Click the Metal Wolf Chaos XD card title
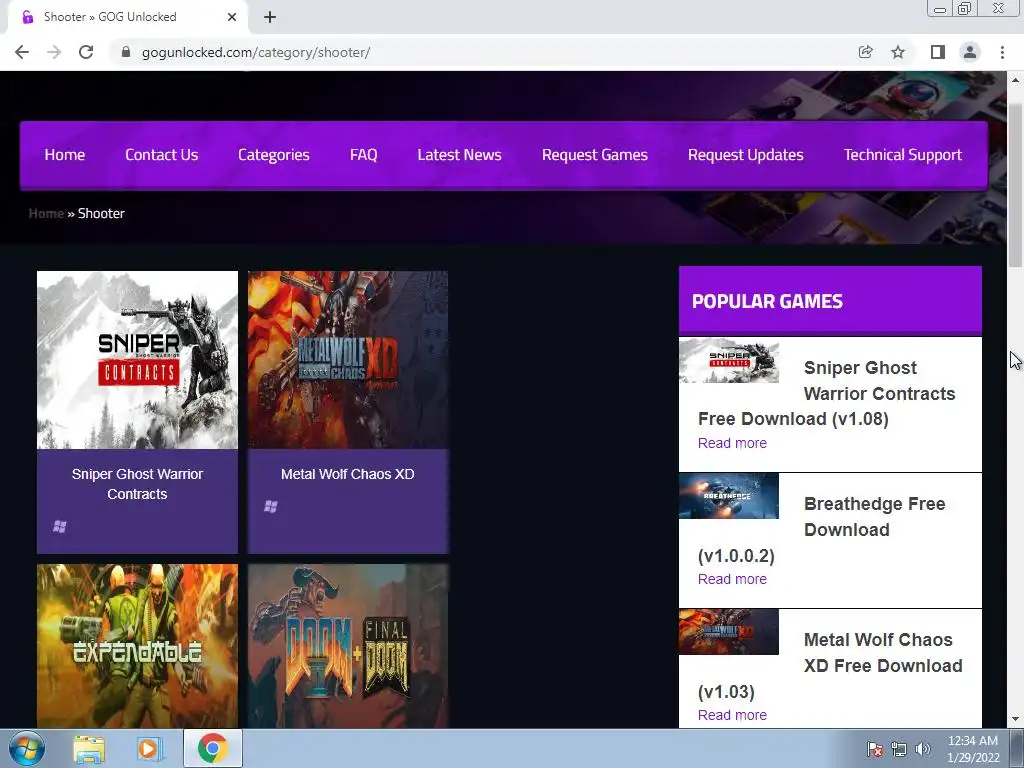This screenshot has width=1024, height=768. tap(347, 474)
